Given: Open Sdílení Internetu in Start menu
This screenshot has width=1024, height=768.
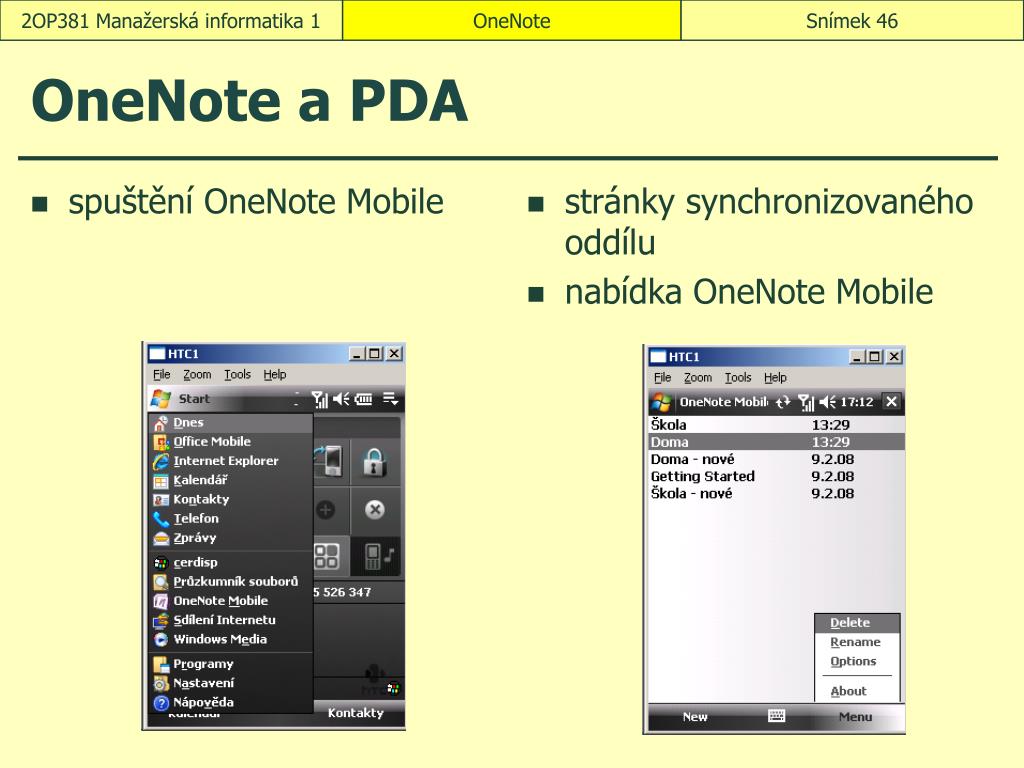Looking at the screenshot, I should click(231, 620).
